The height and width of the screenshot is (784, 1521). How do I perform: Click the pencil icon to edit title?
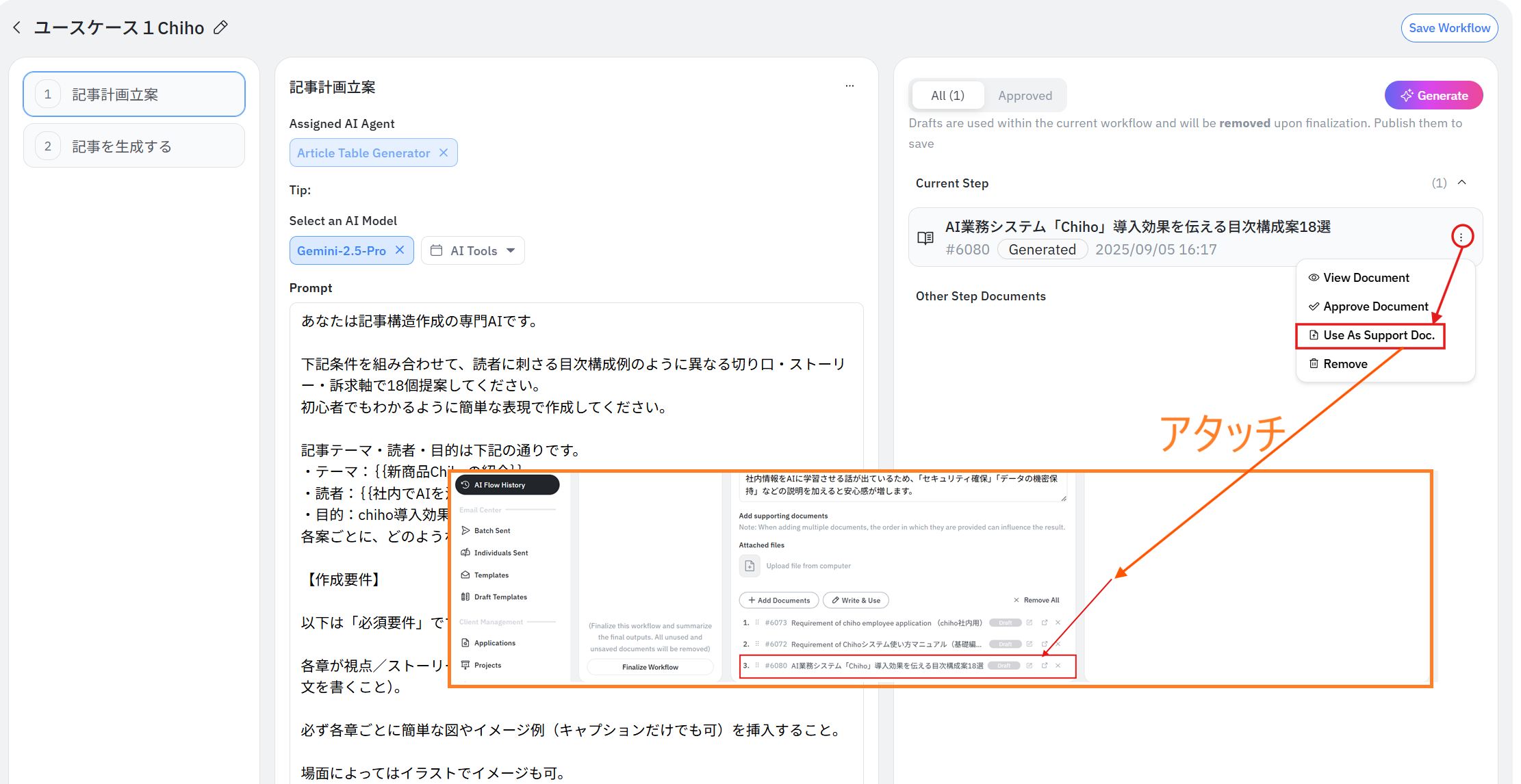pos(220,27)
